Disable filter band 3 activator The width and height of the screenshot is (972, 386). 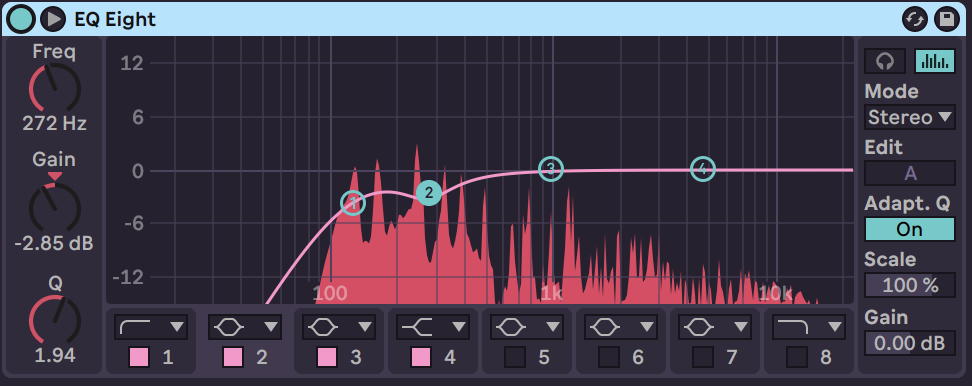click(x=327, y=357)
